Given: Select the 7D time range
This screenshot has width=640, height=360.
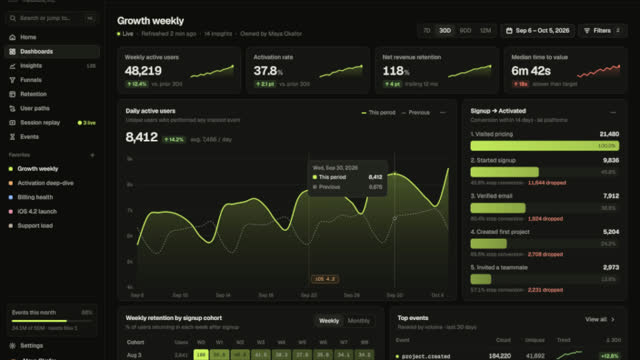Looking at the screenshot, I should pyautogui.click(x=427, y=31).
